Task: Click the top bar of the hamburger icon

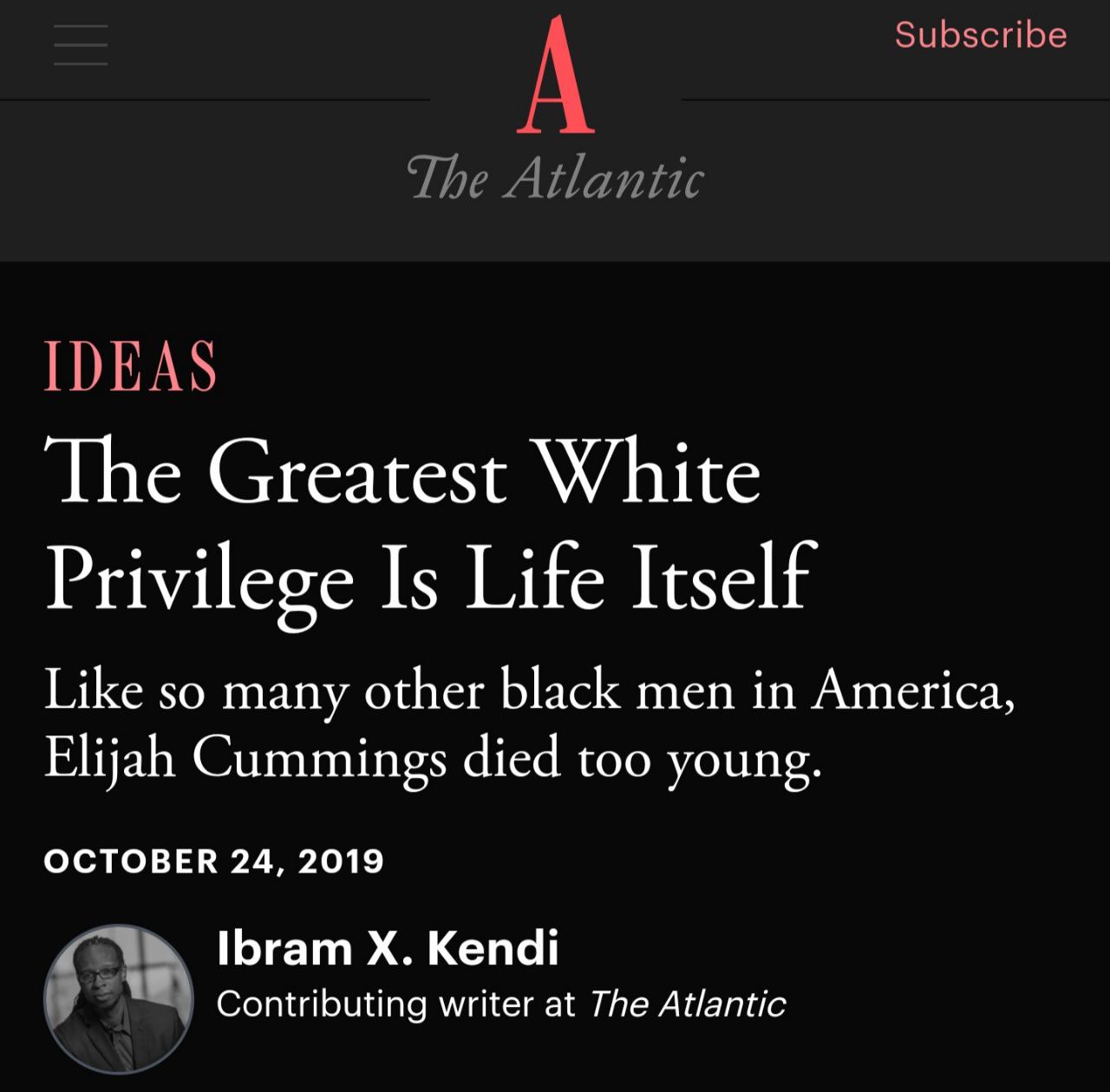Action: click(81, 25)
